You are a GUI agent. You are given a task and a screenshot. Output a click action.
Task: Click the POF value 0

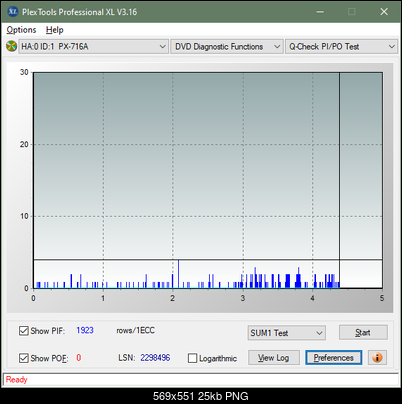click(x=79, y=358)
